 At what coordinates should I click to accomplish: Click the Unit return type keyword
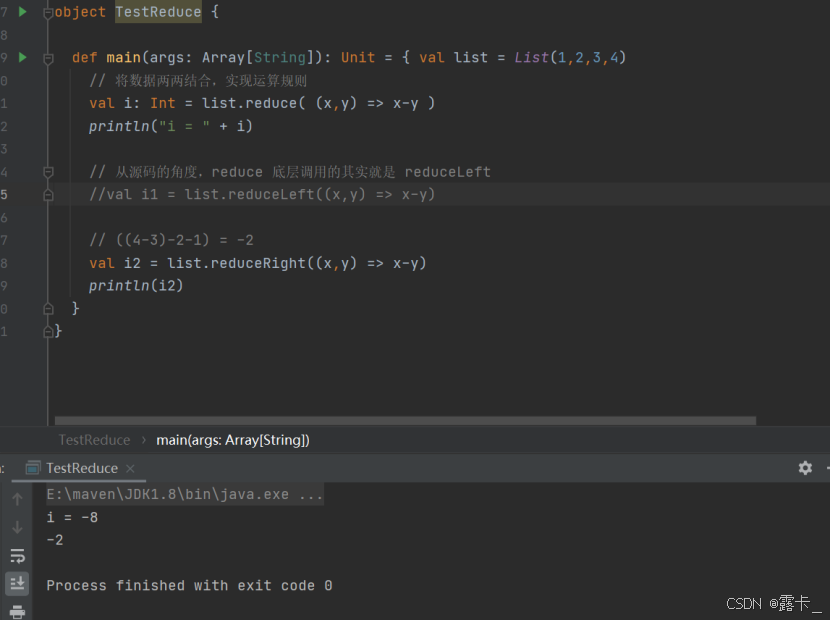358,57
